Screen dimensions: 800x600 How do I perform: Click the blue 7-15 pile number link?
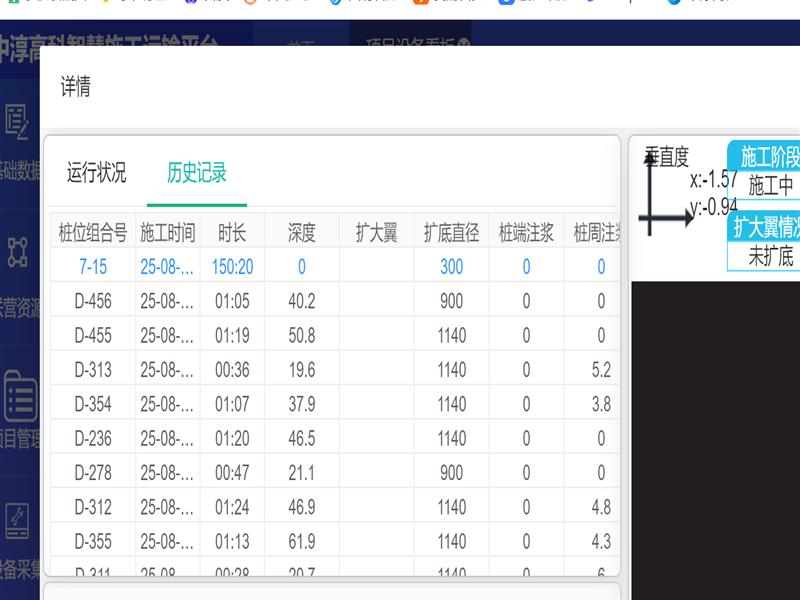[x=93, y=267]
